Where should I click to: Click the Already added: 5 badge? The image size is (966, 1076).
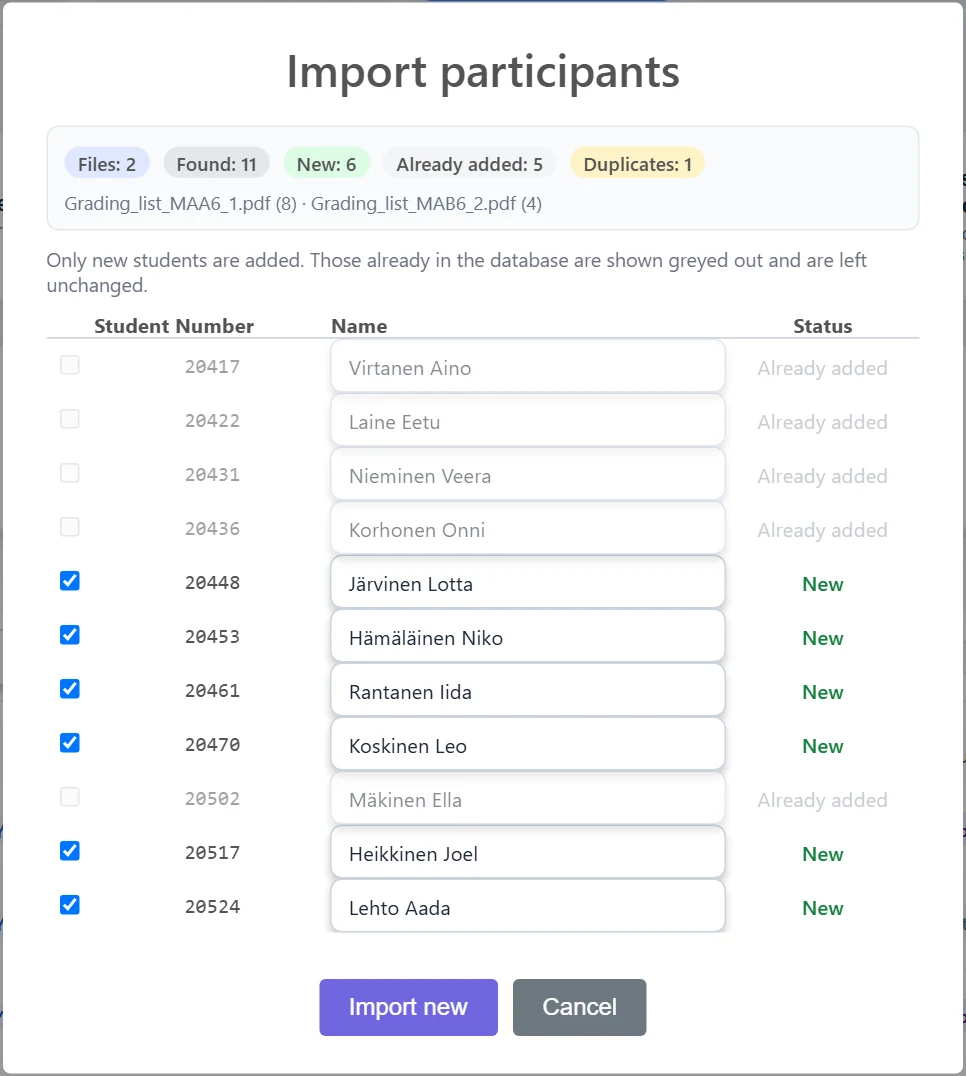tap(469, 164)
